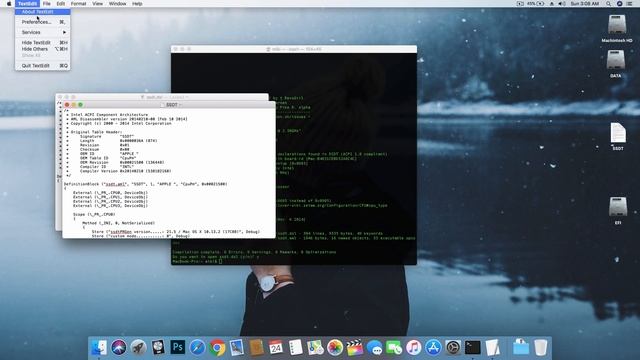The height and width of the screenshot is (360, 640).
Task: Click the background ssdt.dsl window title bar
Action: tap(162, 97)
